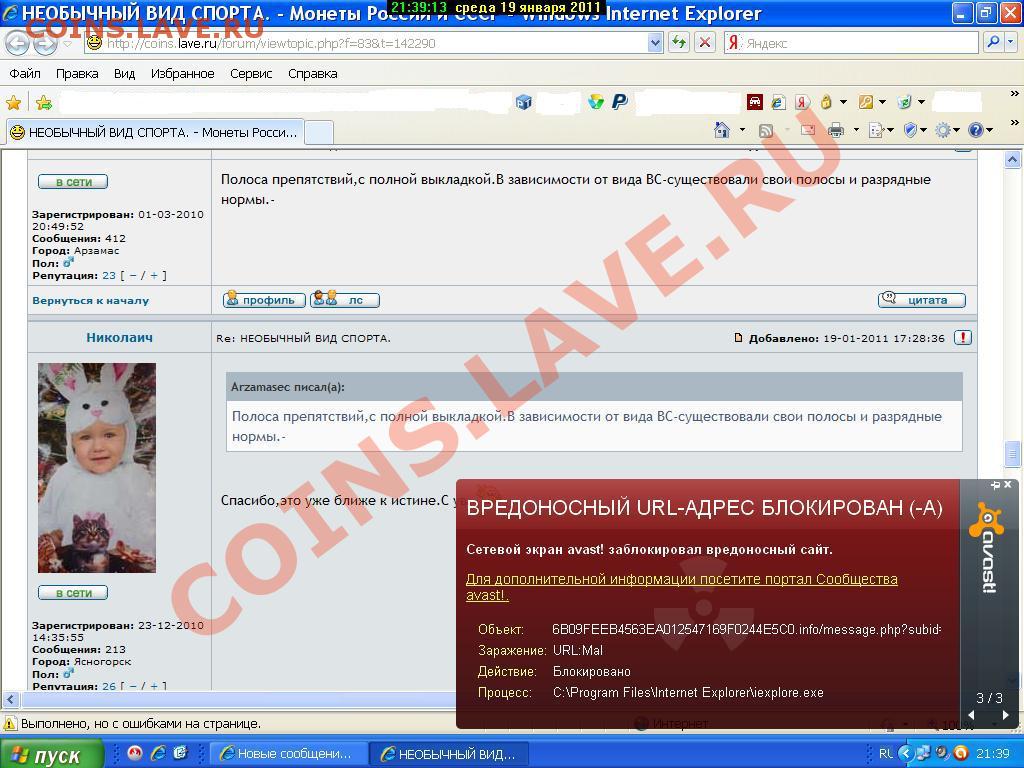The image size is (1024, 768).
Task: Close the avast! alert popup
Action: coord(1008,485)
